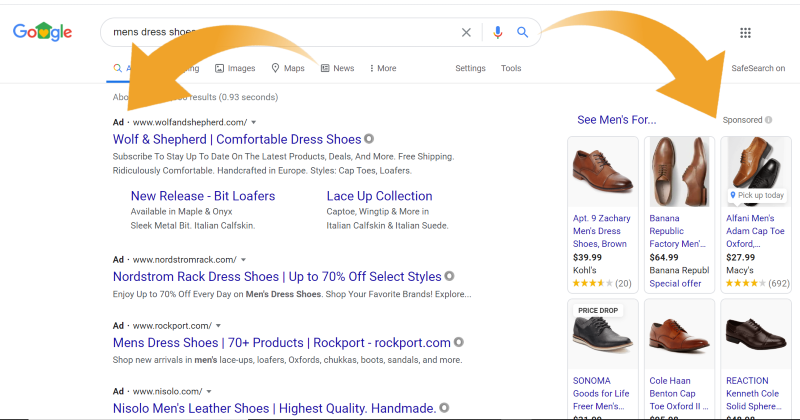Open Lace Up Collection sitelink
Screen dimensions: 800x420
(379, 196)
